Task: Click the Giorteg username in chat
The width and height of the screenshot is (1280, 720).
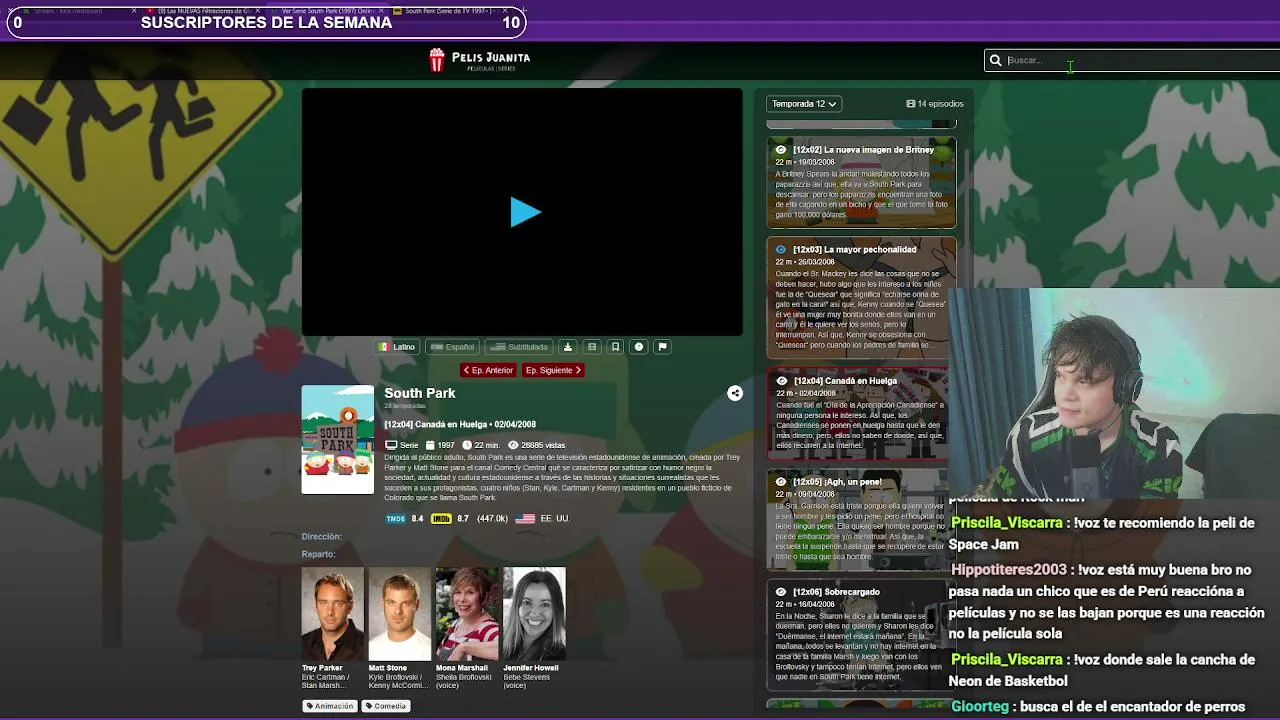Action: point(980,707)
